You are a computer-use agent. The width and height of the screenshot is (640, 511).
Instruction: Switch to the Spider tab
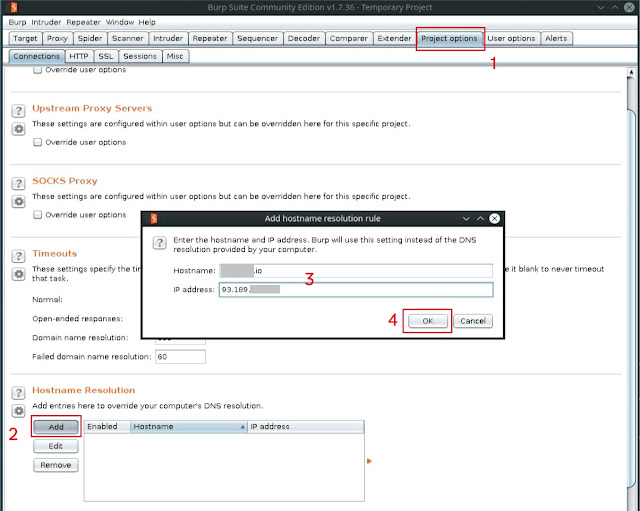pyautogui.click(x=90, y=38)
